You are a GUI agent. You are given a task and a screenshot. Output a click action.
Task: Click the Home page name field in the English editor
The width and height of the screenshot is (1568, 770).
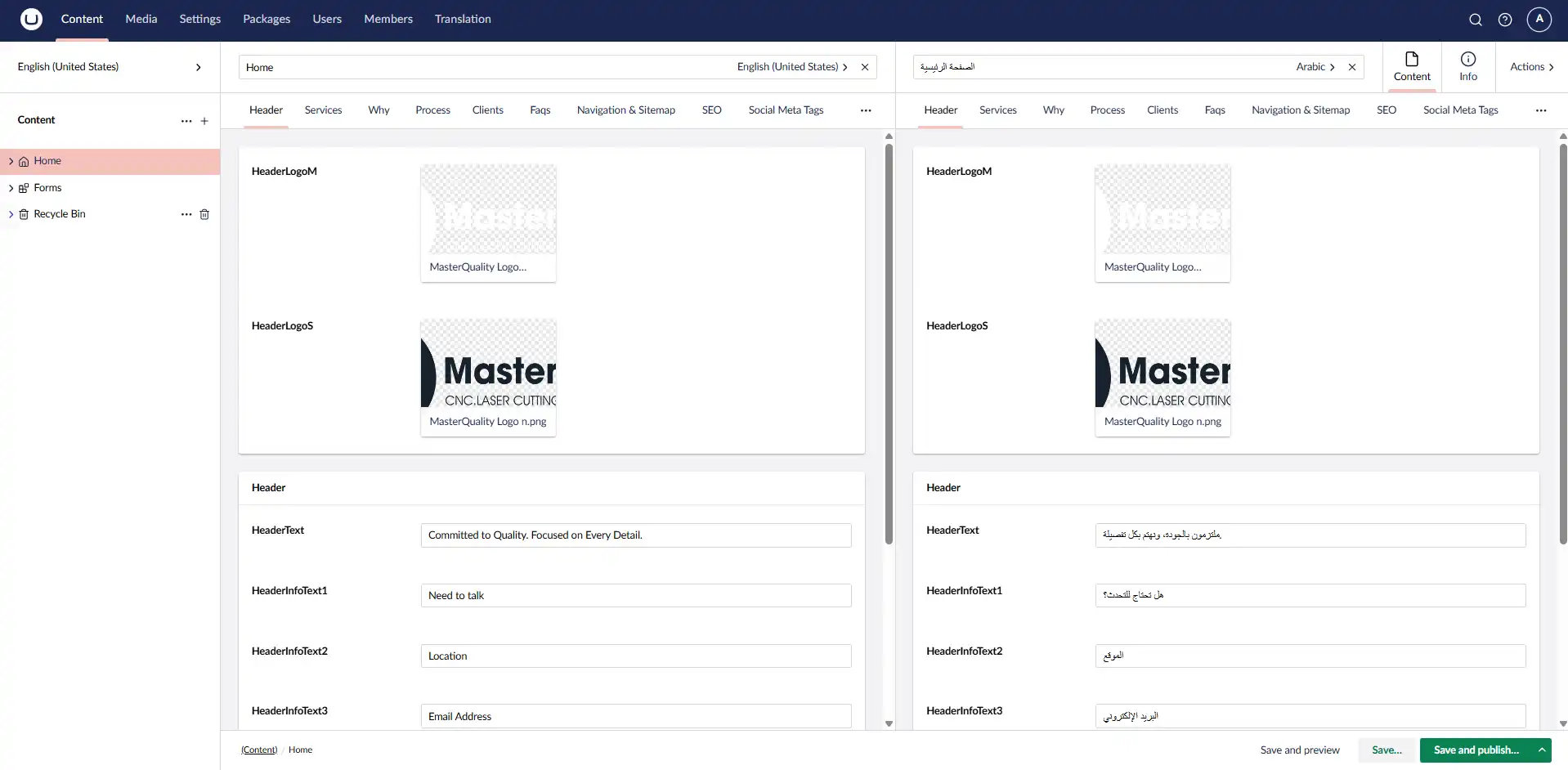click(486, 67)
